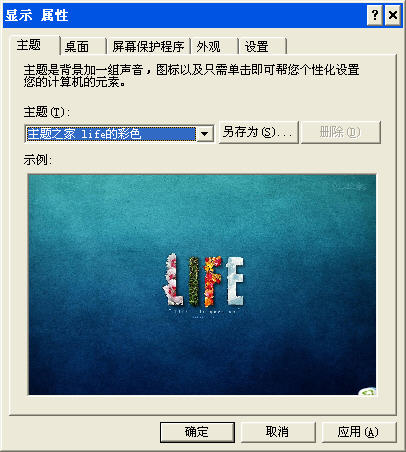Click the LIFE lettering in the preview
The image size is (406, 452).
point(203,280)
